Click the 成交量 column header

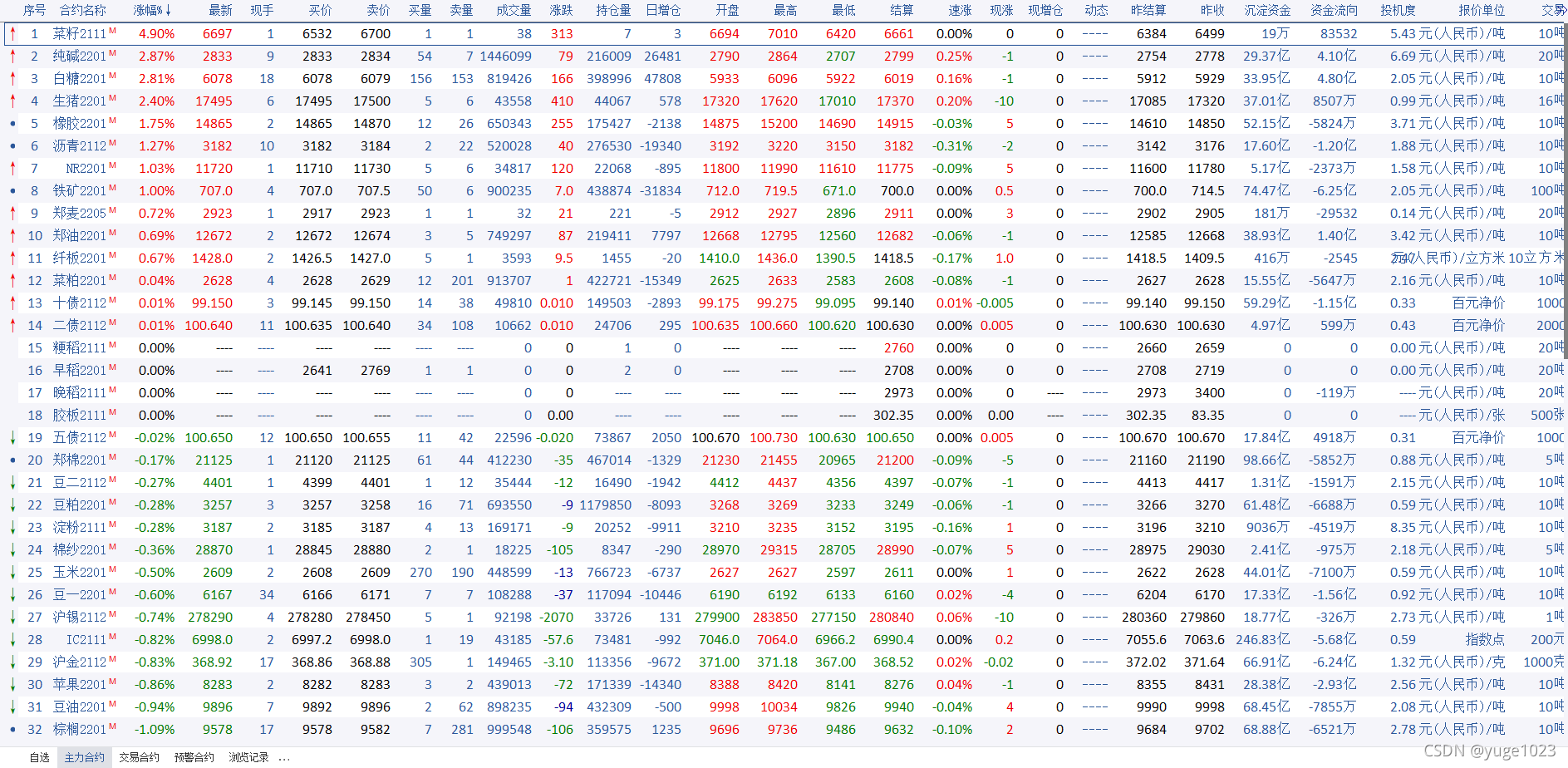[514, 10]
